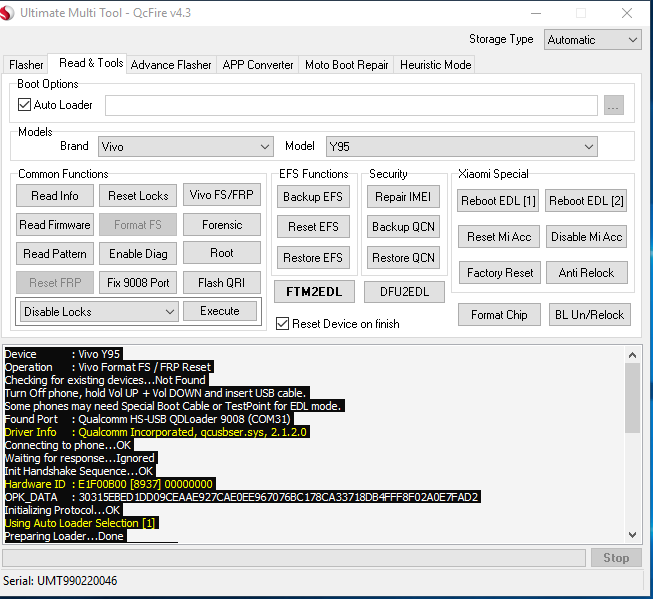Click the Serial UMT990220046 status text

click(60, 581)
